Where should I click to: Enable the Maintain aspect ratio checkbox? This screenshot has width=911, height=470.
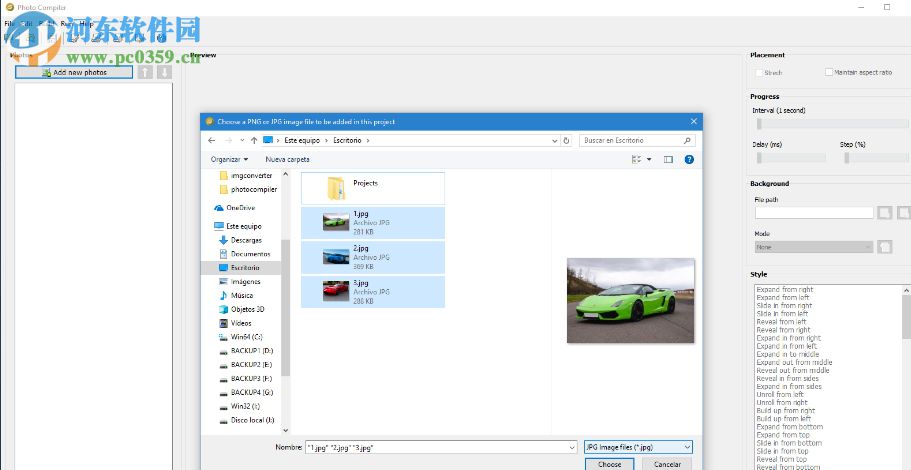pos(829,73)
